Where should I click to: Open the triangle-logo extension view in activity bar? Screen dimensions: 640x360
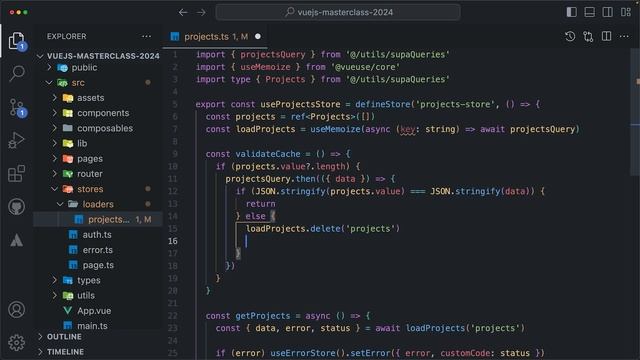tap(16, 240)
